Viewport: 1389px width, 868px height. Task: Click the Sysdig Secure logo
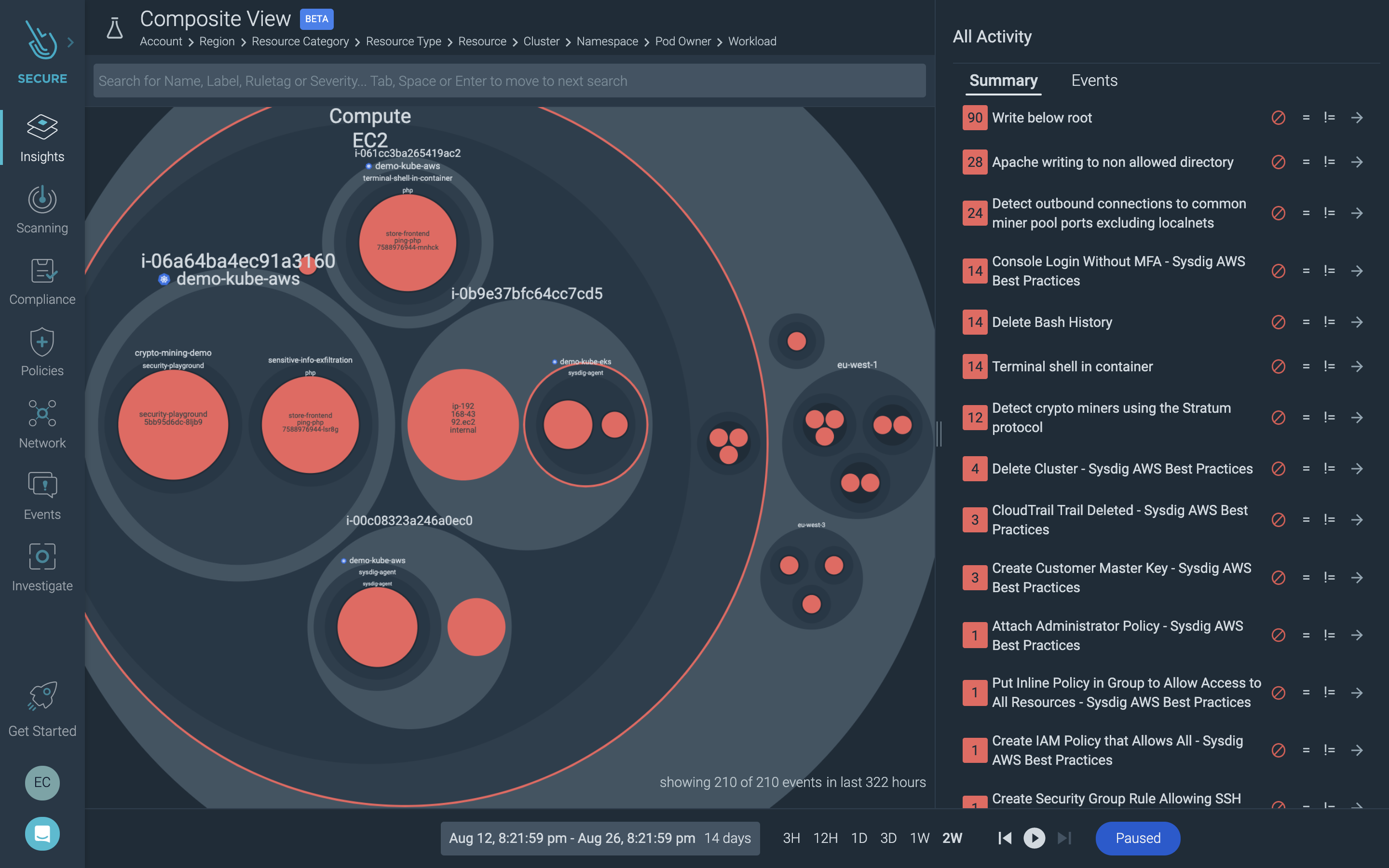pyautogui.click(x=41, y=40)
